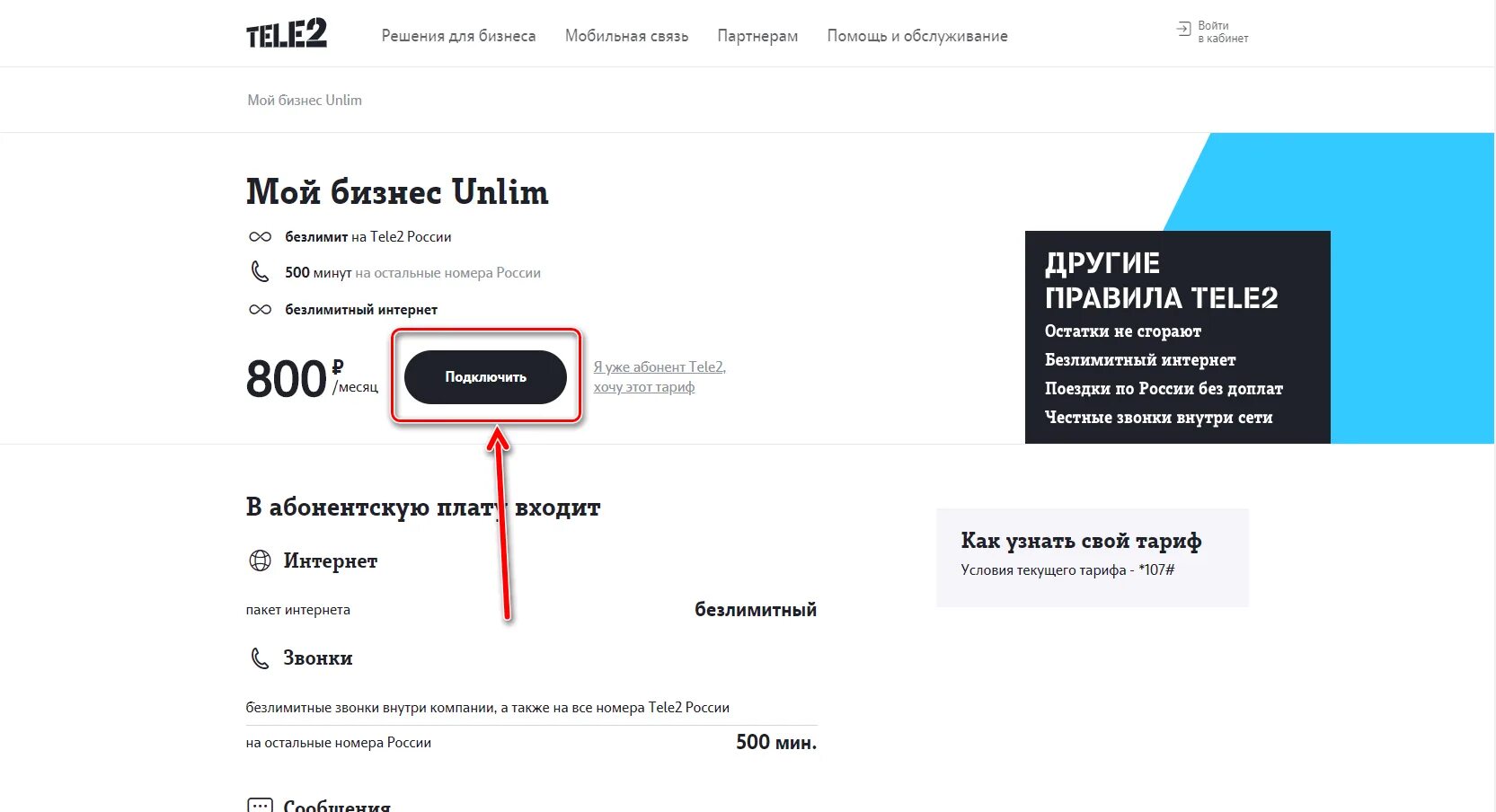This screenshot has height=812, width=1496.
Task: Click infinity icon next to безлимитный интернет
Action: pyautogui.click(x=260, y=310)
